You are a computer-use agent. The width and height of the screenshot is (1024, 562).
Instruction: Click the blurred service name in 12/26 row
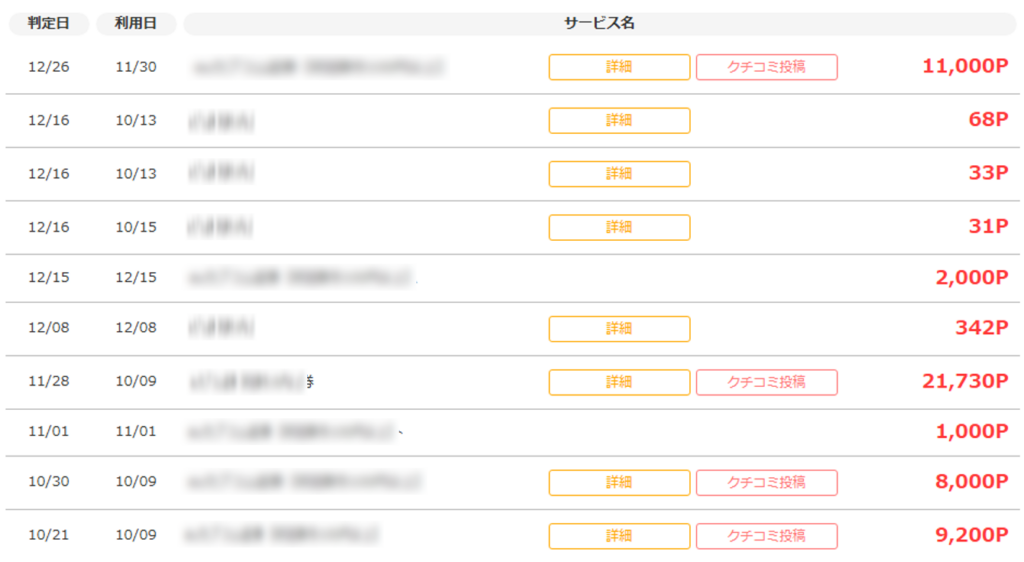click(x=318, y=67)
